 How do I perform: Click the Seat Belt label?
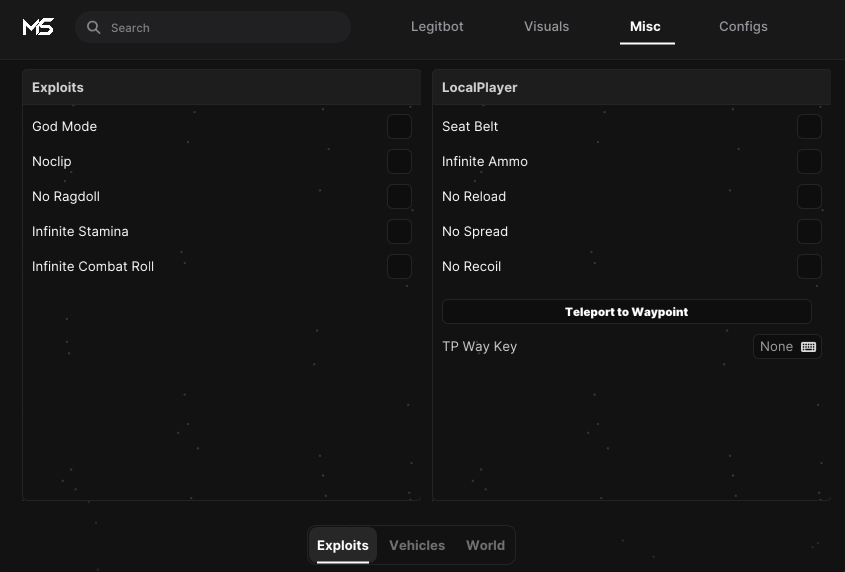[470, 126]
